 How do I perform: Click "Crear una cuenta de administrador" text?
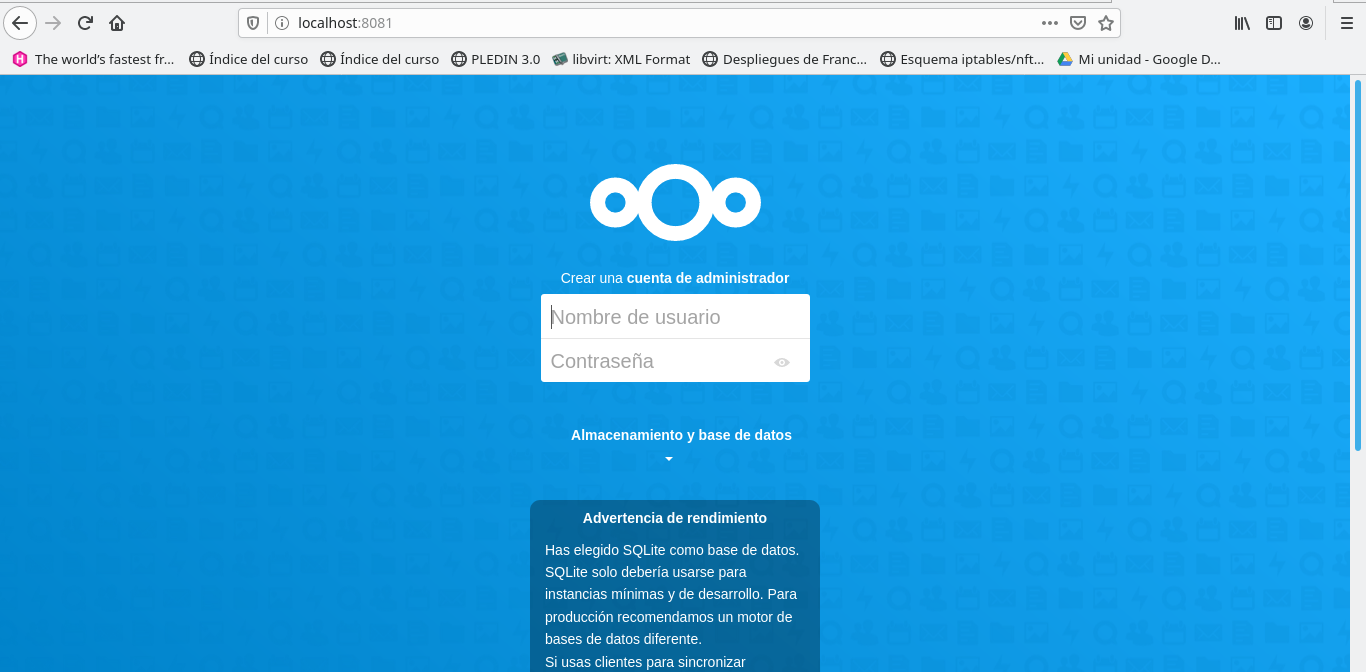tap(675, 278)
